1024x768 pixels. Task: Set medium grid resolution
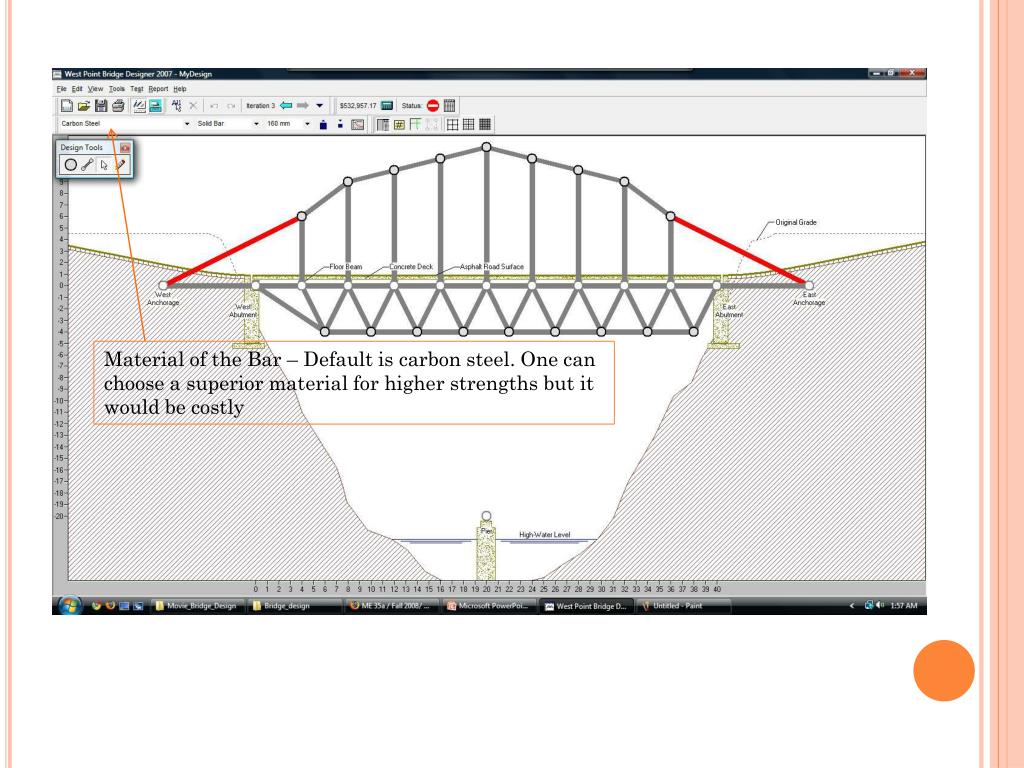[468, 124]
